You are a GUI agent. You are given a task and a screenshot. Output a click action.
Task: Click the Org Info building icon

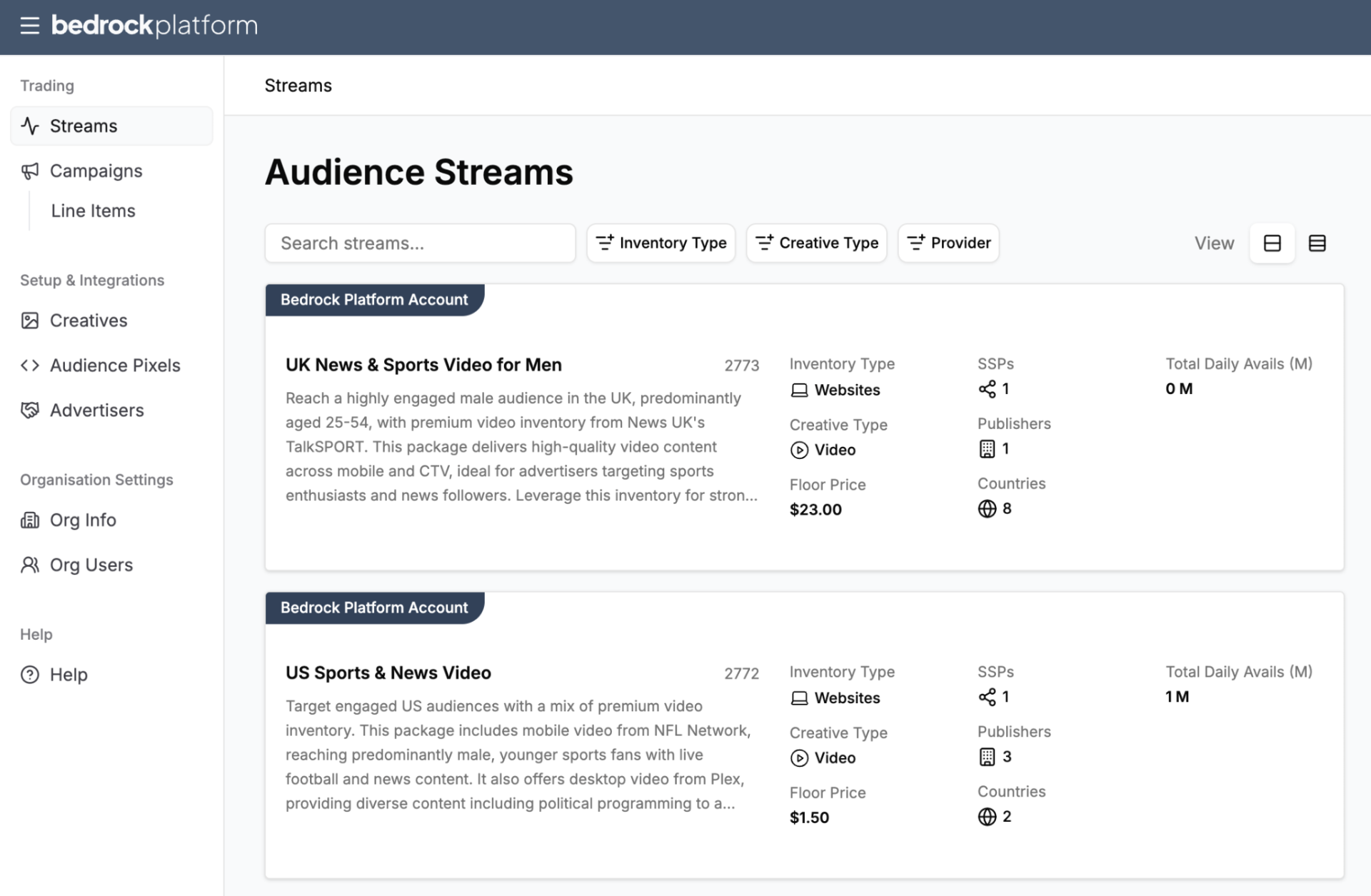click(x=30, y=520)
